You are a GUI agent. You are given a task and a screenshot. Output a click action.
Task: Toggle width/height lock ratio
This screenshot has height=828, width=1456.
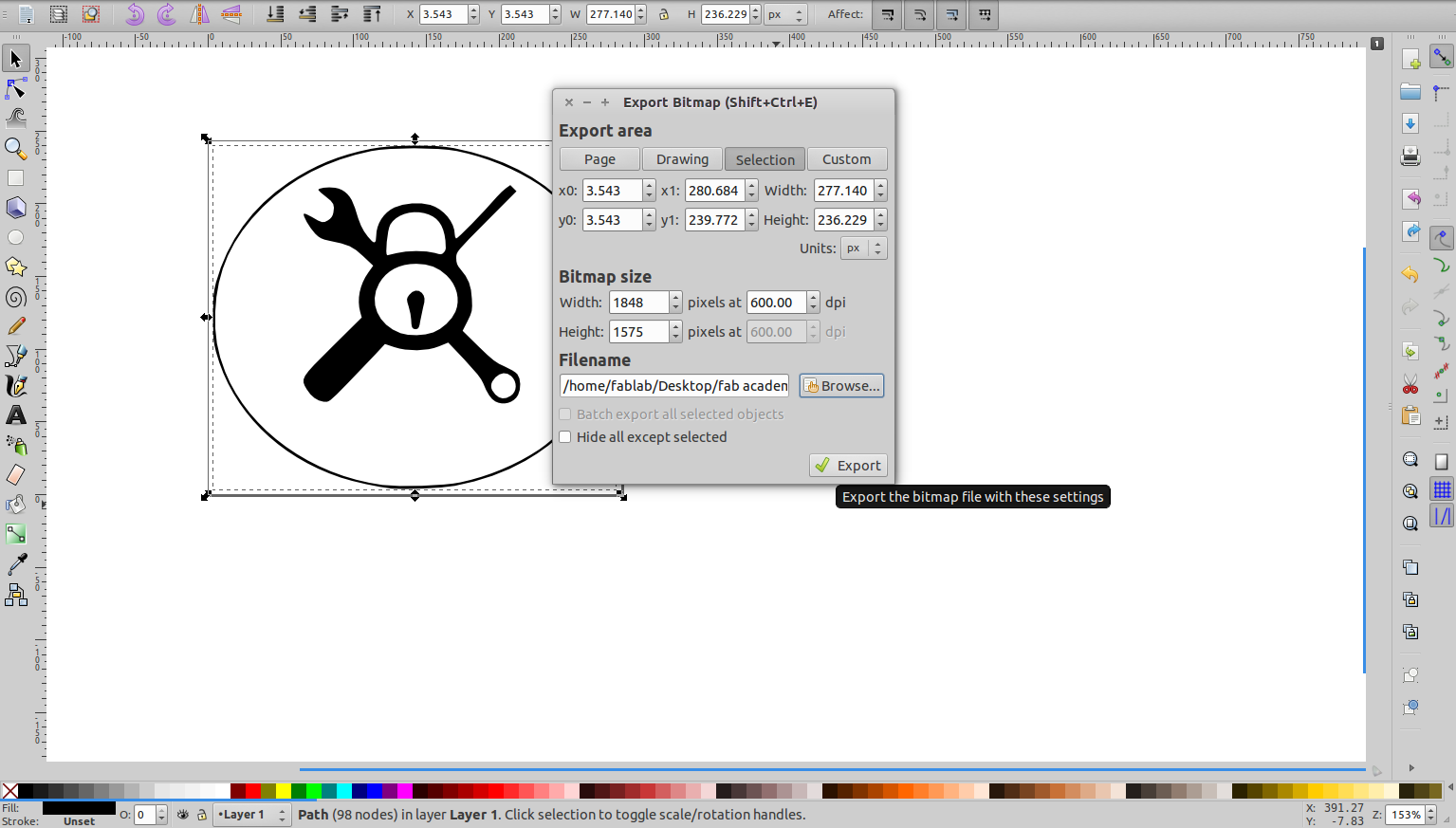click(x=663, y=14)
